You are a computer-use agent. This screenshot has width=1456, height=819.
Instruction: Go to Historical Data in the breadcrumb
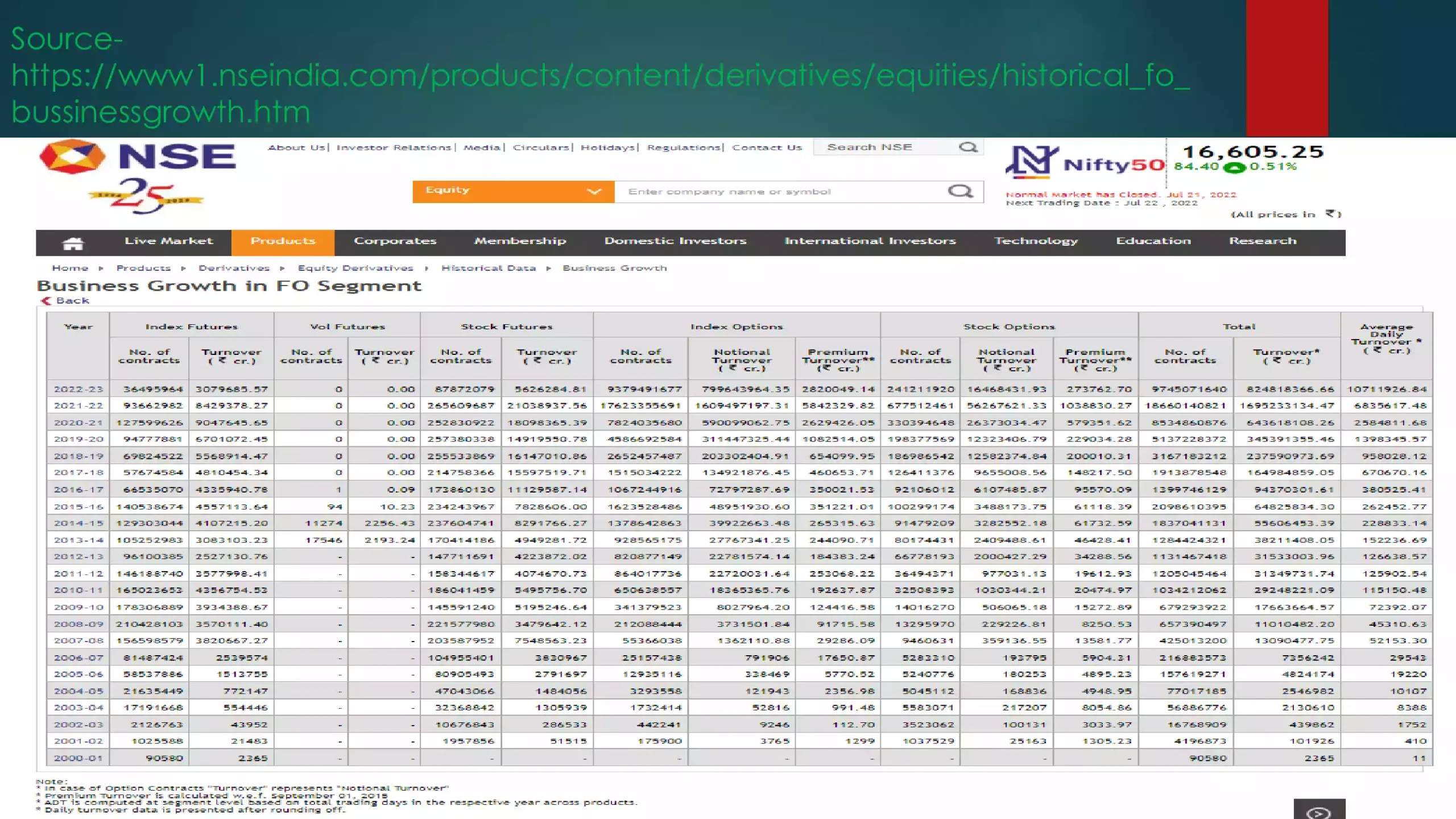coord(489,268)
